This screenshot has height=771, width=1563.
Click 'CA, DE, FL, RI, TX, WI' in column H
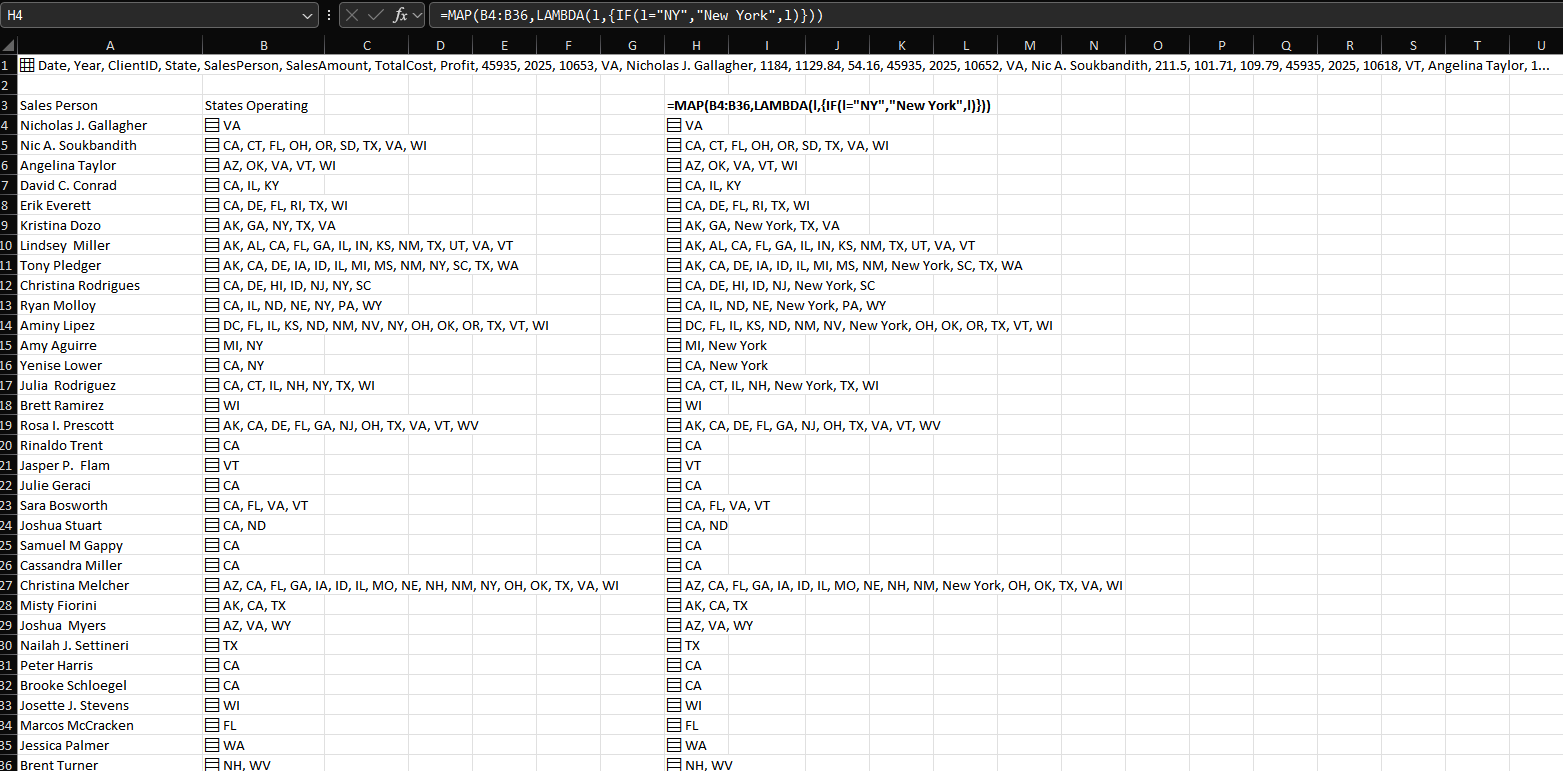748,205
